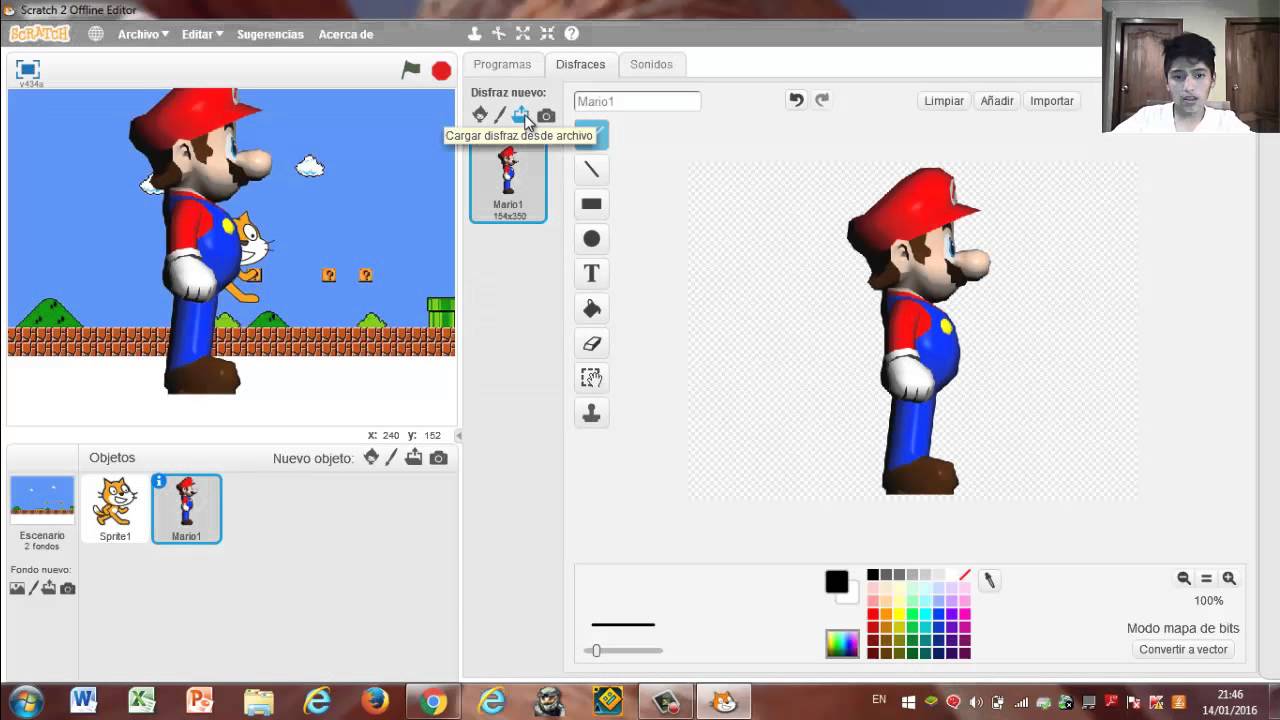Pick the rainbow color picker swatch
This screenshot has width=1280, height=720.
(842, 643)
